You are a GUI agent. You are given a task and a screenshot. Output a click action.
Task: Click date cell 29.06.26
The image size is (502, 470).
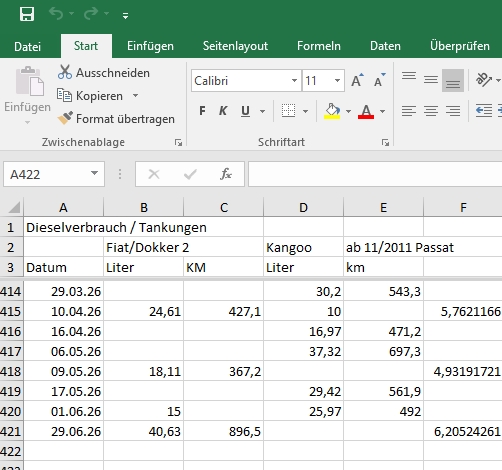pyautogui.click(x=63, y=431)
